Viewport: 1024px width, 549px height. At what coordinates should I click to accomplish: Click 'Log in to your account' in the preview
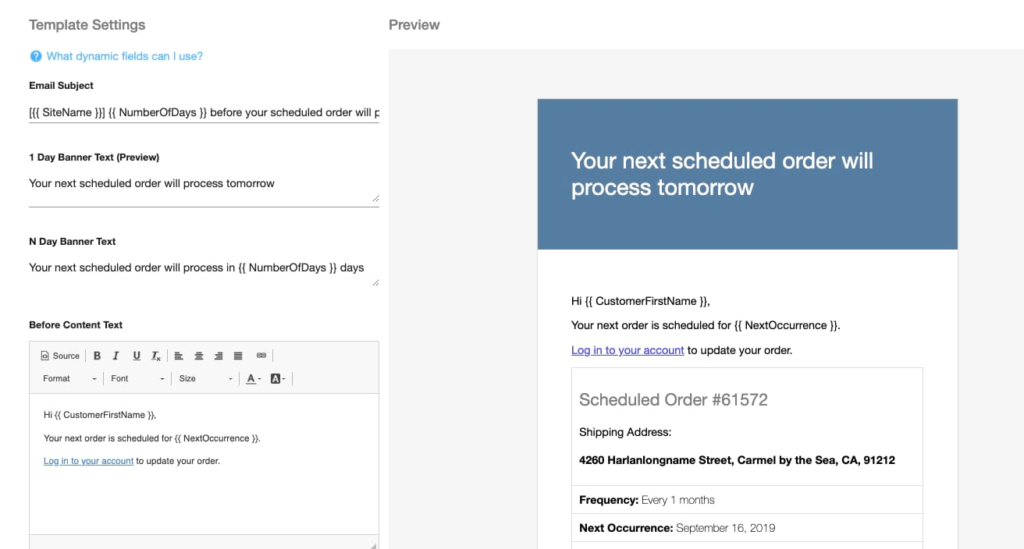[x=627, y=350]
